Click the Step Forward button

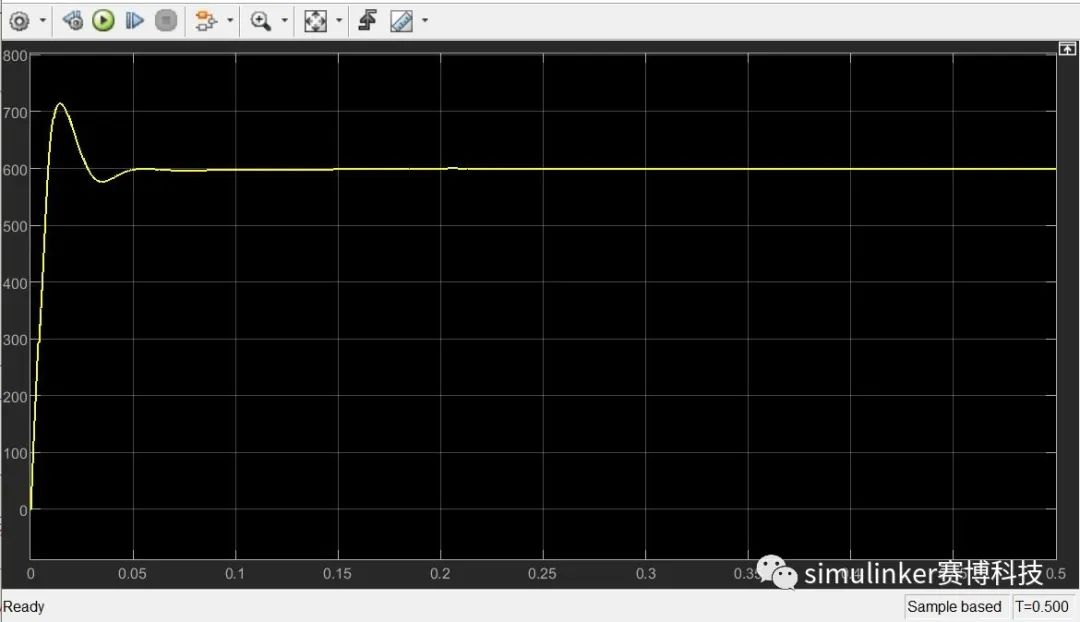tap(134, 21)
